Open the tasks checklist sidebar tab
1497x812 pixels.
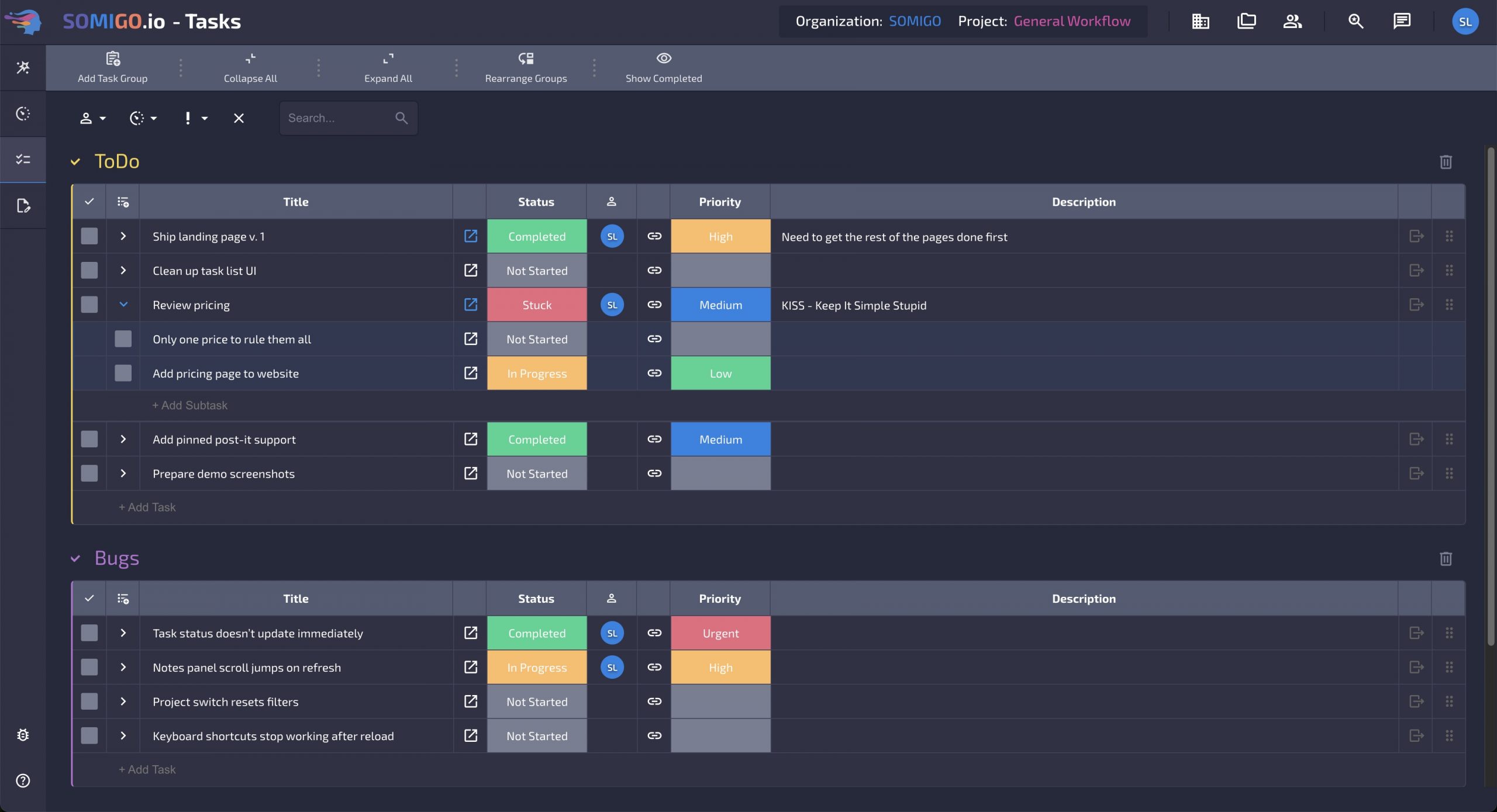[x=23, y=160]
